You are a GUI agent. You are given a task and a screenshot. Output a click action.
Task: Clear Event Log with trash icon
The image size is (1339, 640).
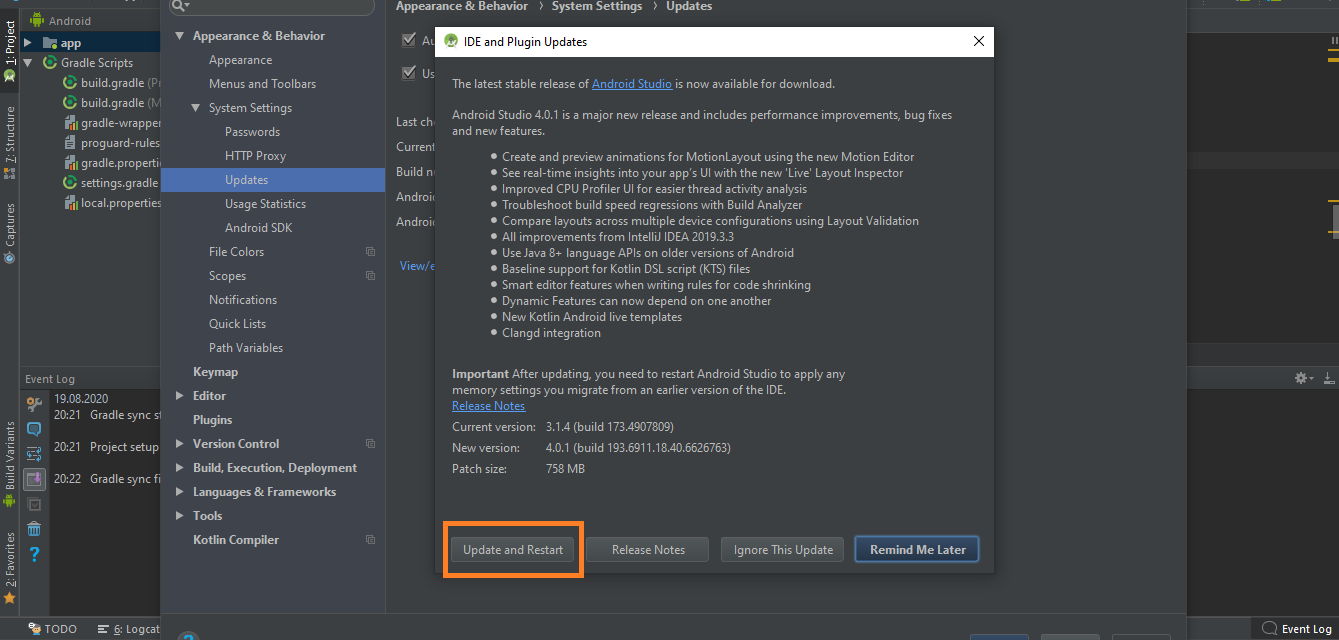point(34,529)
